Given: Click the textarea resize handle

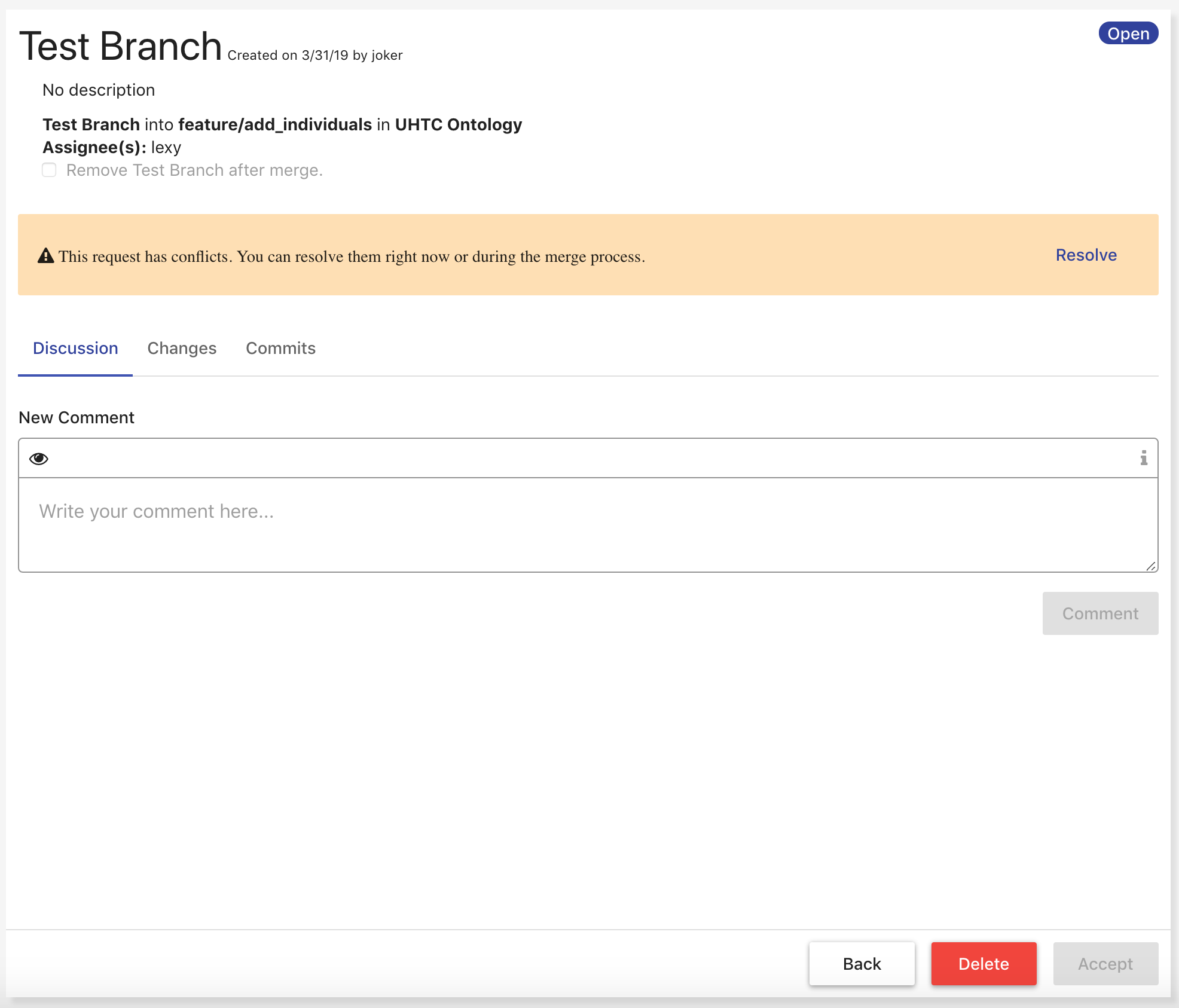Looking at the screenshot, I should click(x=1151, y=566).
